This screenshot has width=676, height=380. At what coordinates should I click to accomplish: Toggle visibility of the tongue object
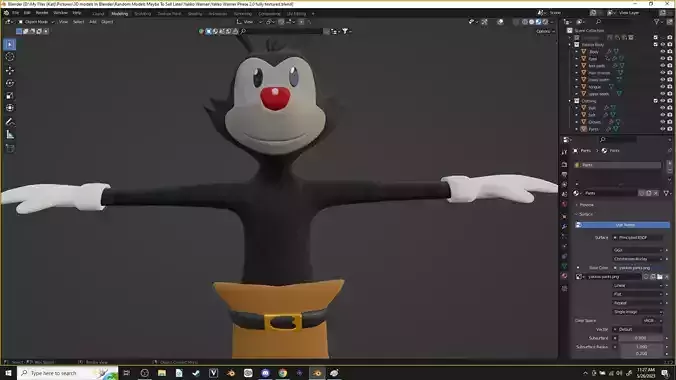[x=663, y=87]
